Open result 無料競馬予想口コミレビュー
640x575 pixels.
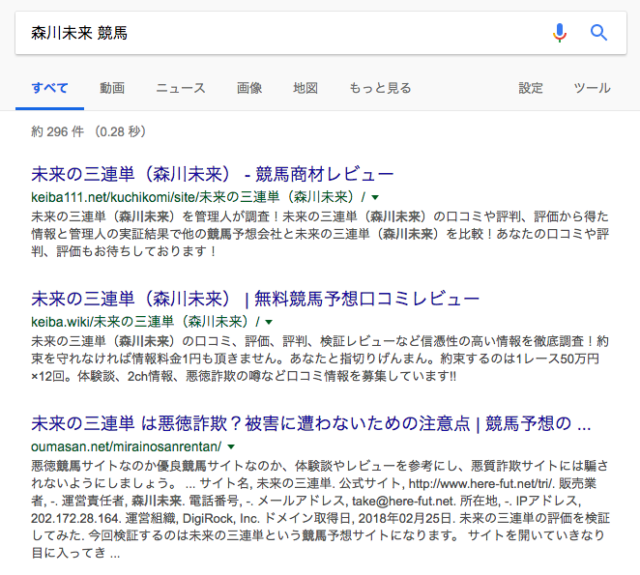point(255,299)
